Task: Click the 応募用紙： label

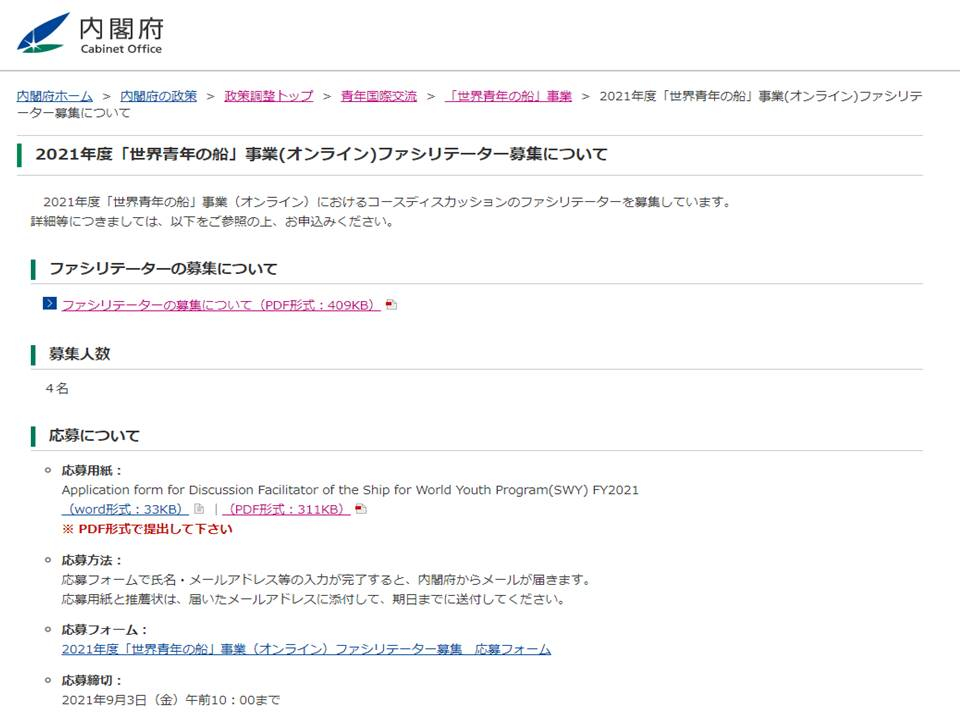Action: coord(92,471)
